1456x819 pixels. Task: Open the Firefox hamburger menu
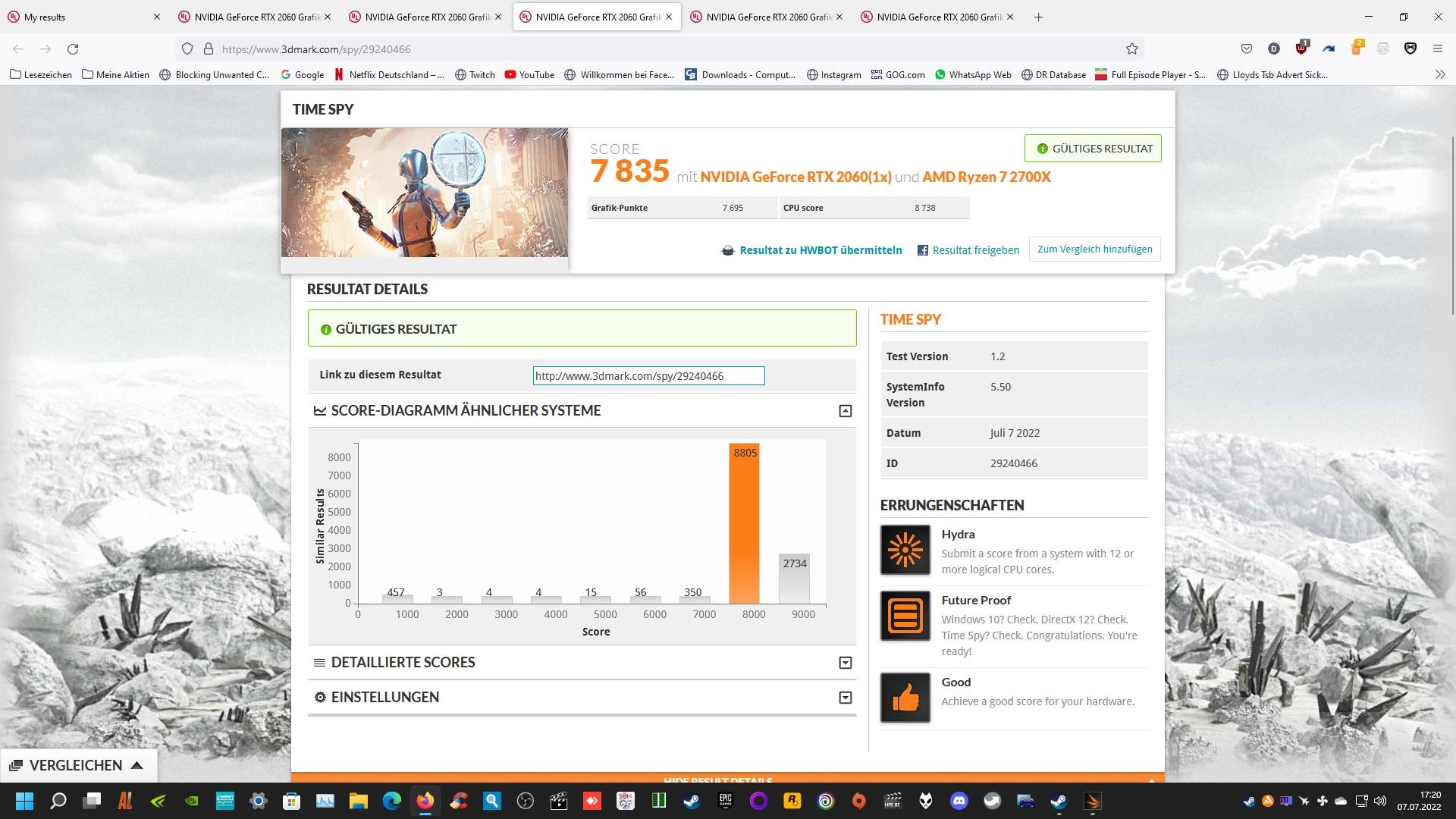[1438, 49]
